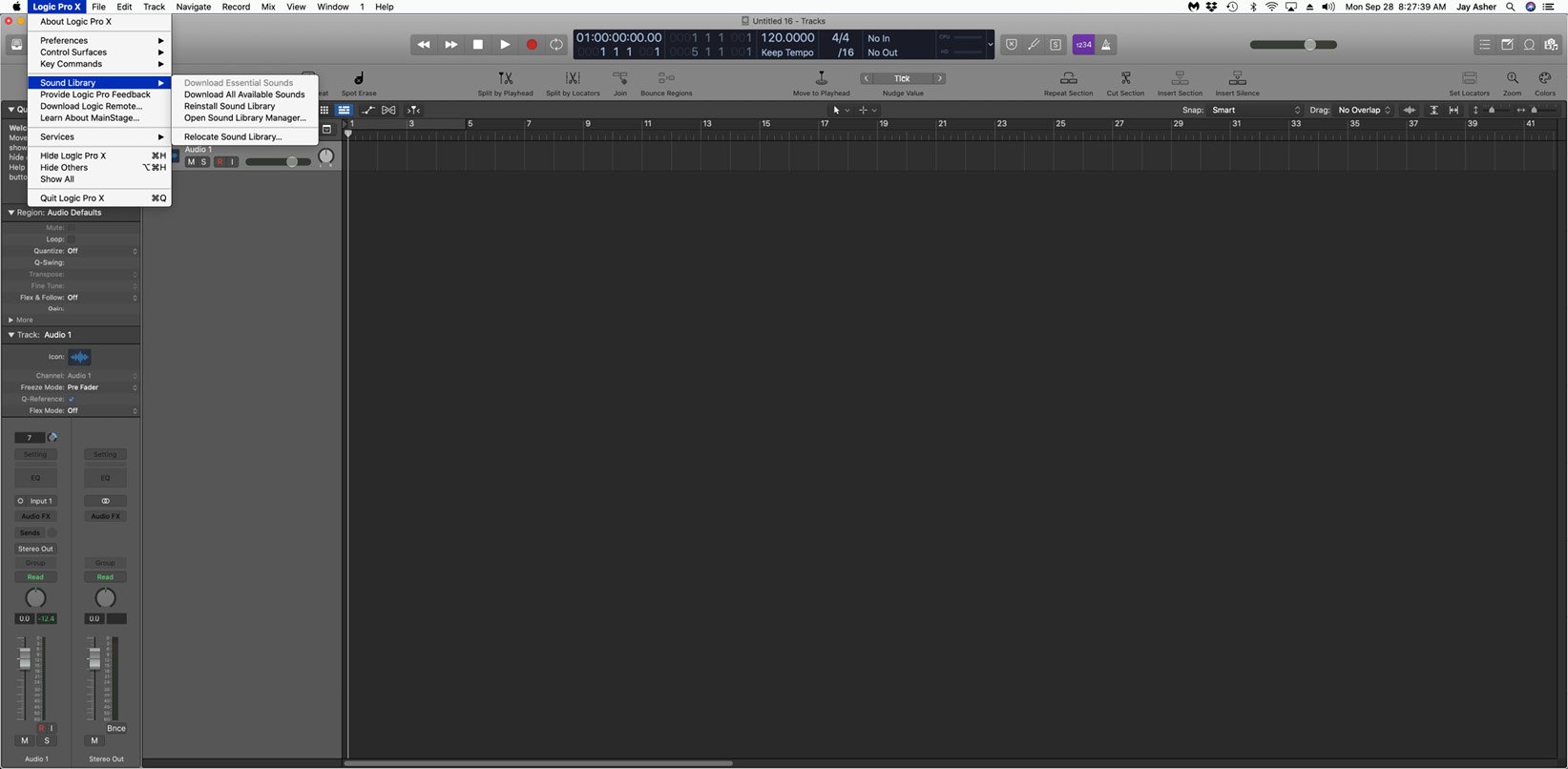Open the Browsers media button
The height and width of the screenshot is (769, 1568).
(1551, 45)
